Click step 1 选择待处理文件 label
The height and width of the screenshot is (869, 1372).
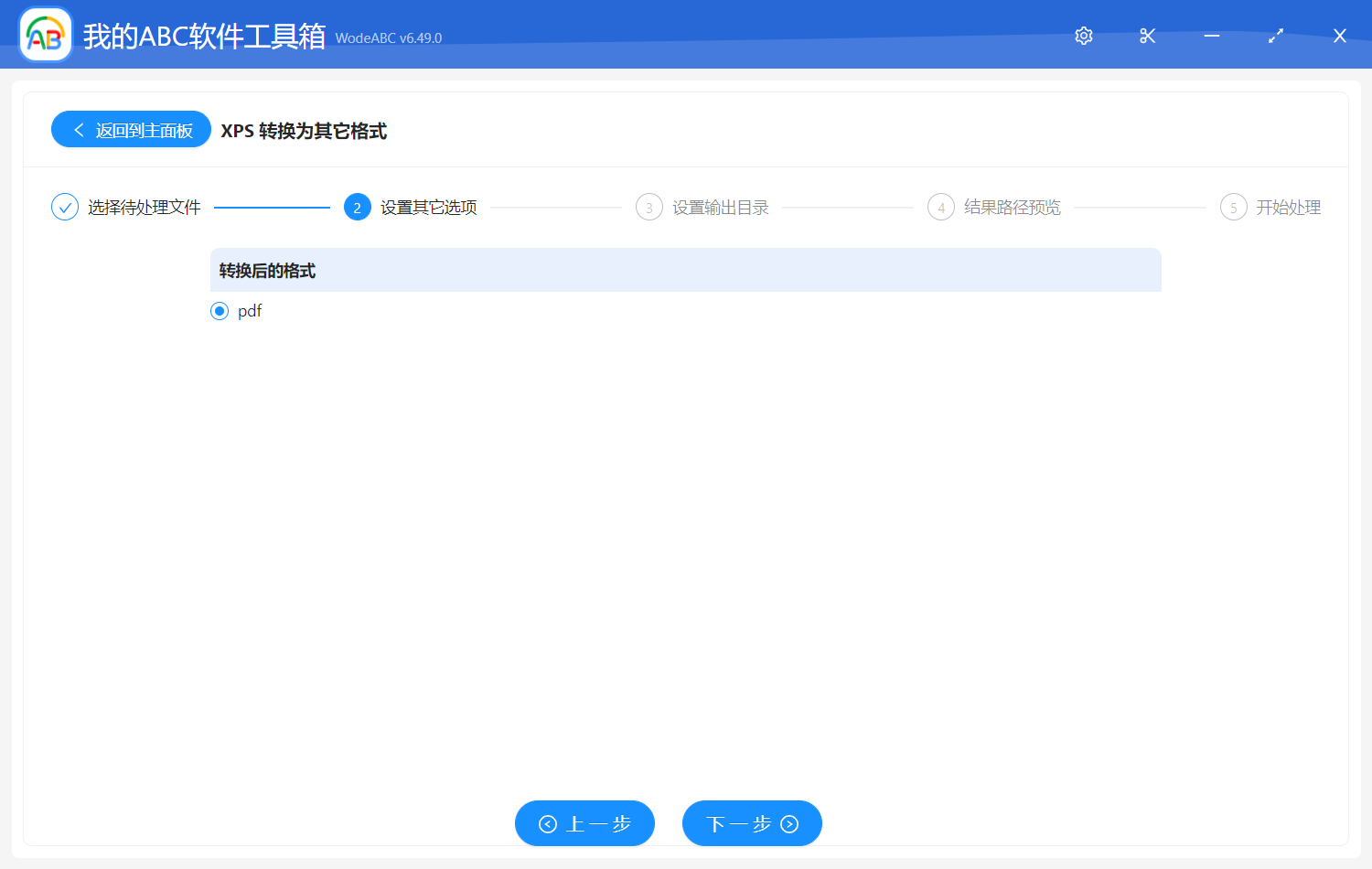143,207
